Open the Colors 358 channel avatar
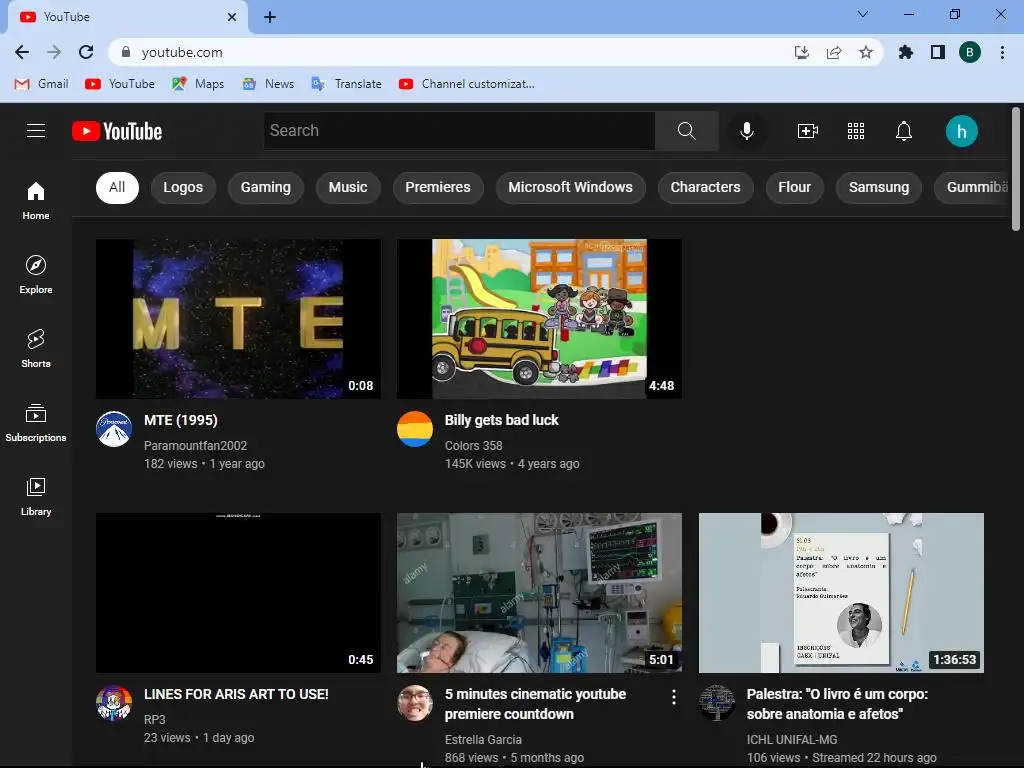The image size is (1024, 768). coord(415,429)
